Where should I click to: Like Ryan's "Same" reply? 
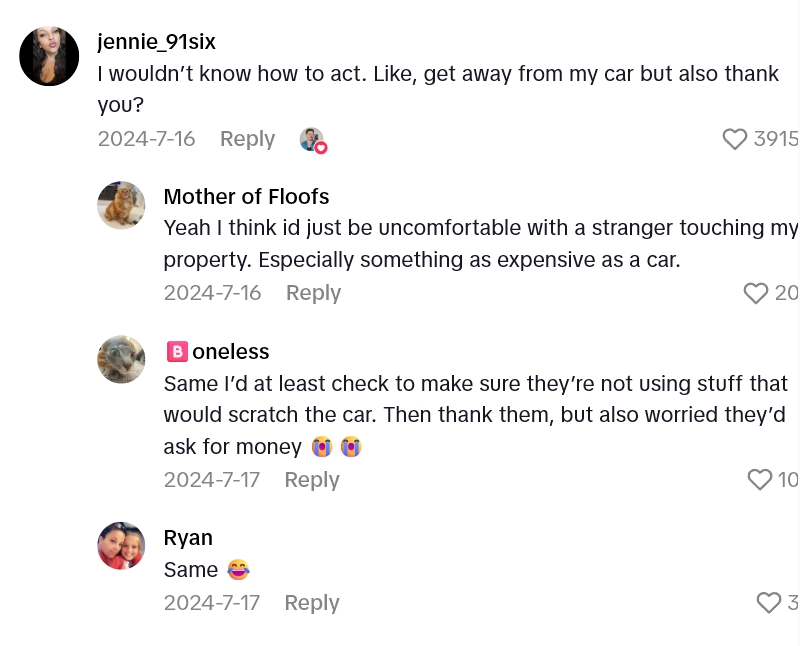point(769,603)
